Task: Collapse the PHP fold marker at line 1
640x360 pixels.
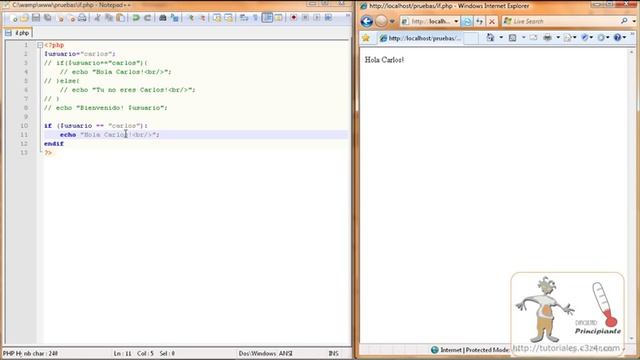Action: (40, 45)
